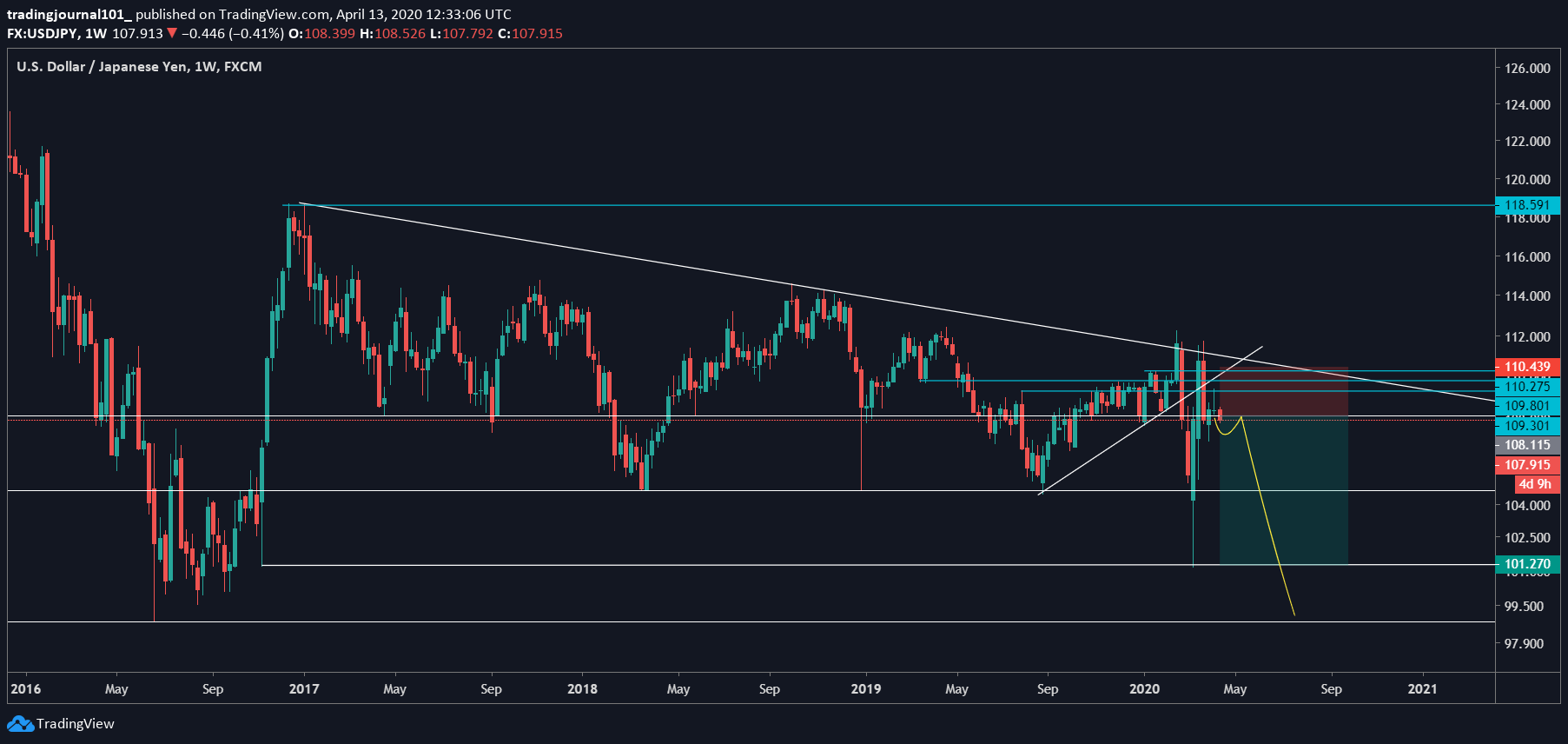Click the low value L:107.792
Image resolution: width=1568 pixels, height=744 pixels.
click(461, 33)
